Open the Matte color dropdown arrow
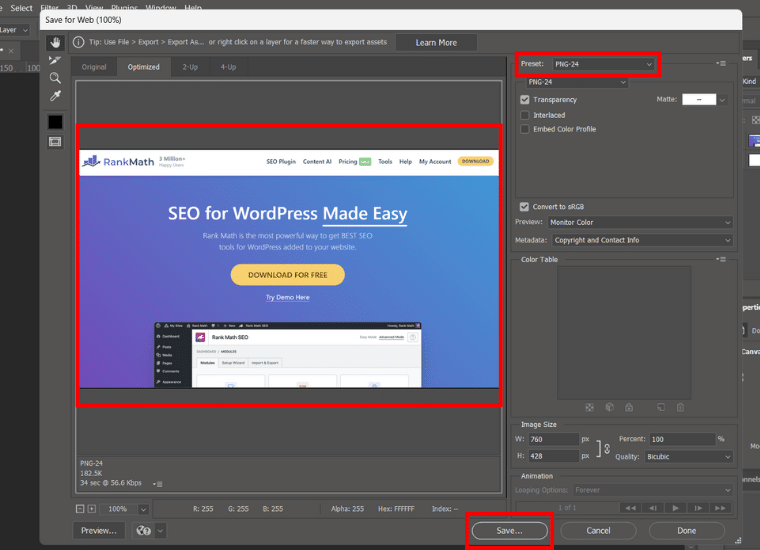 722,100
